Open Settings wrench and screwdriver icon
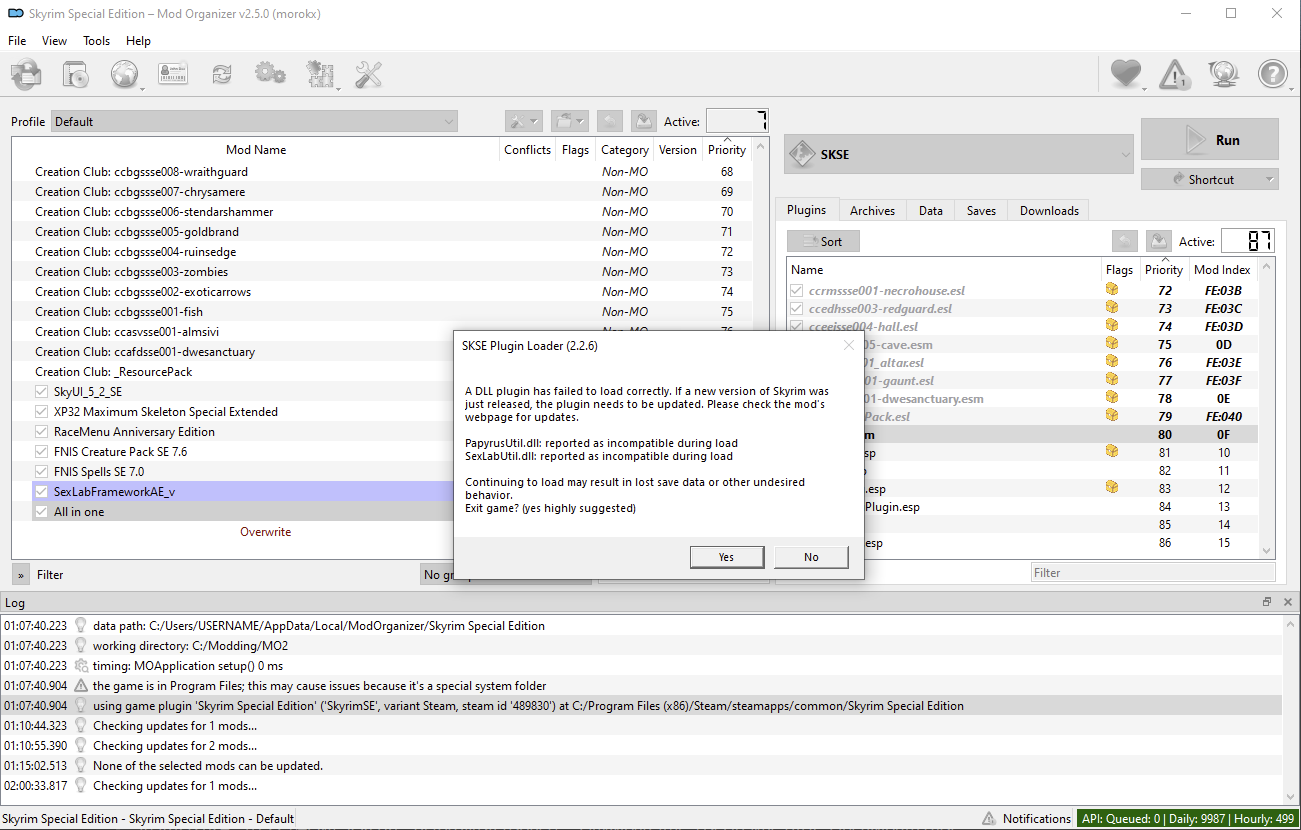This screenshot has height=830, width=1301. pos(369,74)
